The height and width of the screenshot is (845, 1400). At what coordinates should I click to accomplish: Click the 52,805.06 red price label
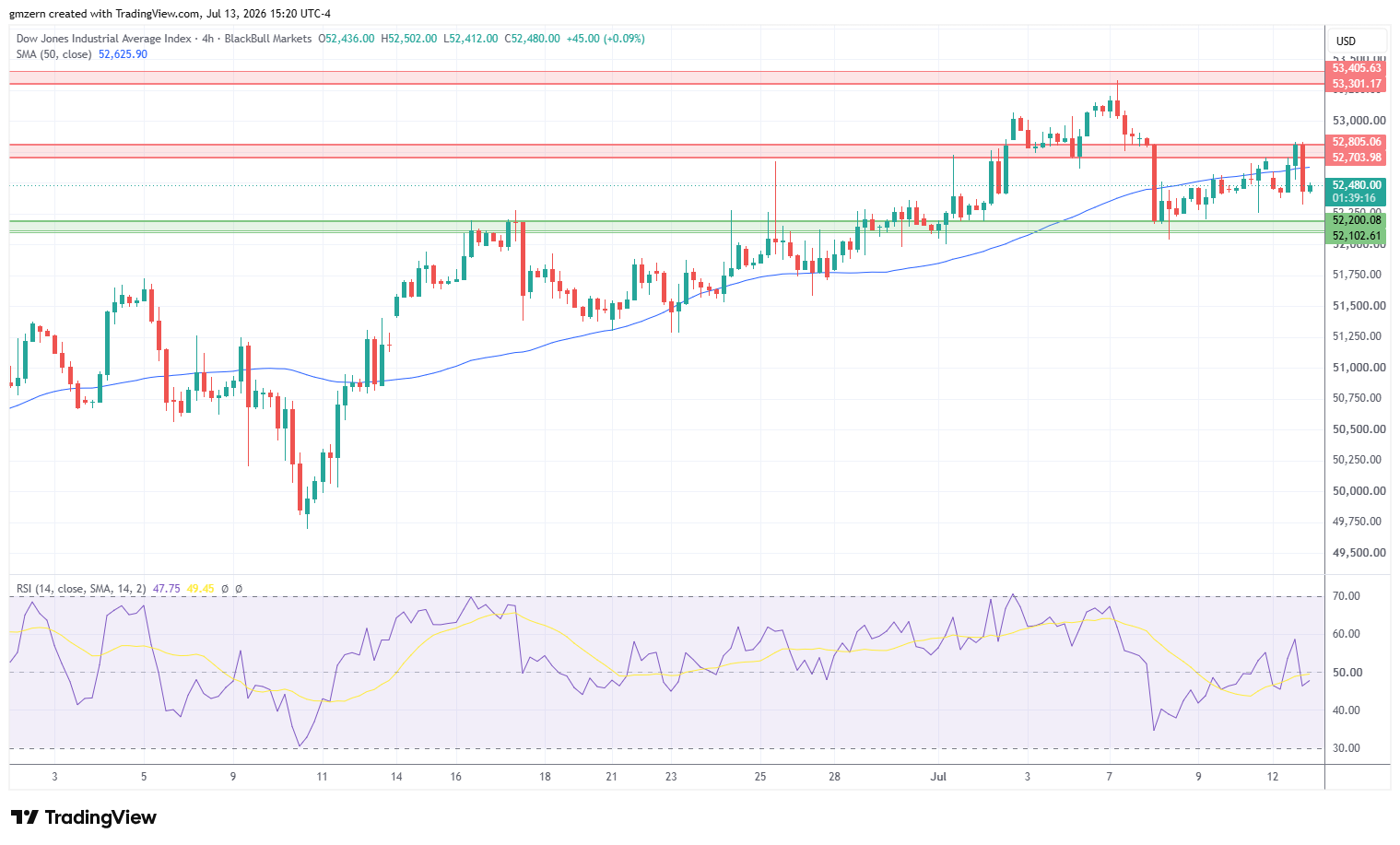tap(1357, 142)
